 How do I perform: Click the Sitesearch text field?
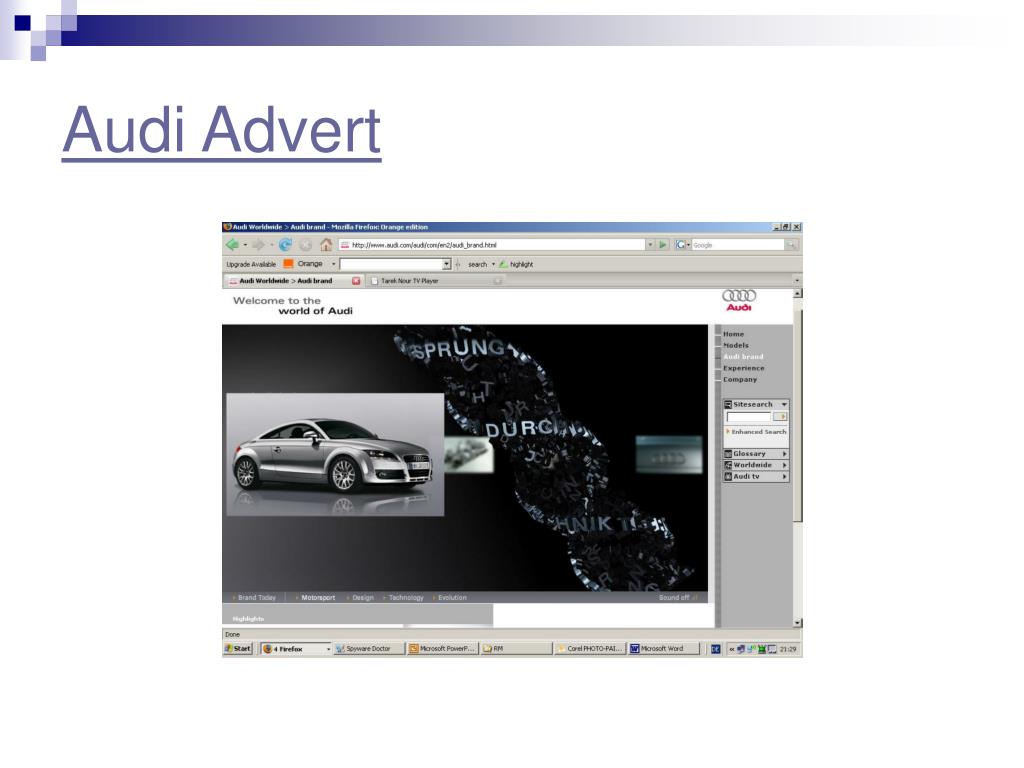pyautogui.click(x=749, y=417)
